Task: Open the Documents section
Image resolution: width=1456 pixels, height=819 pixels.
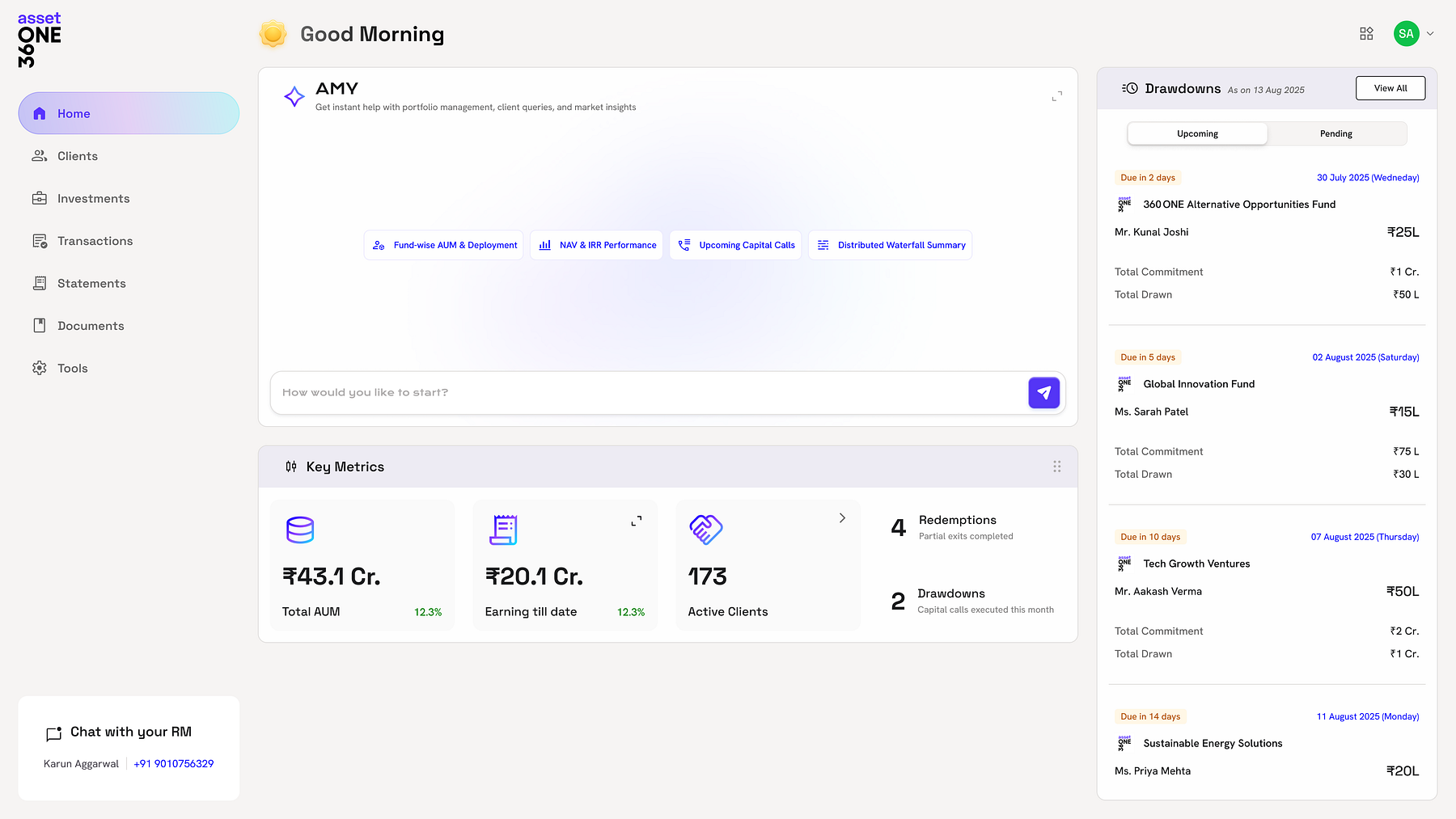Action: coord(91,325)
